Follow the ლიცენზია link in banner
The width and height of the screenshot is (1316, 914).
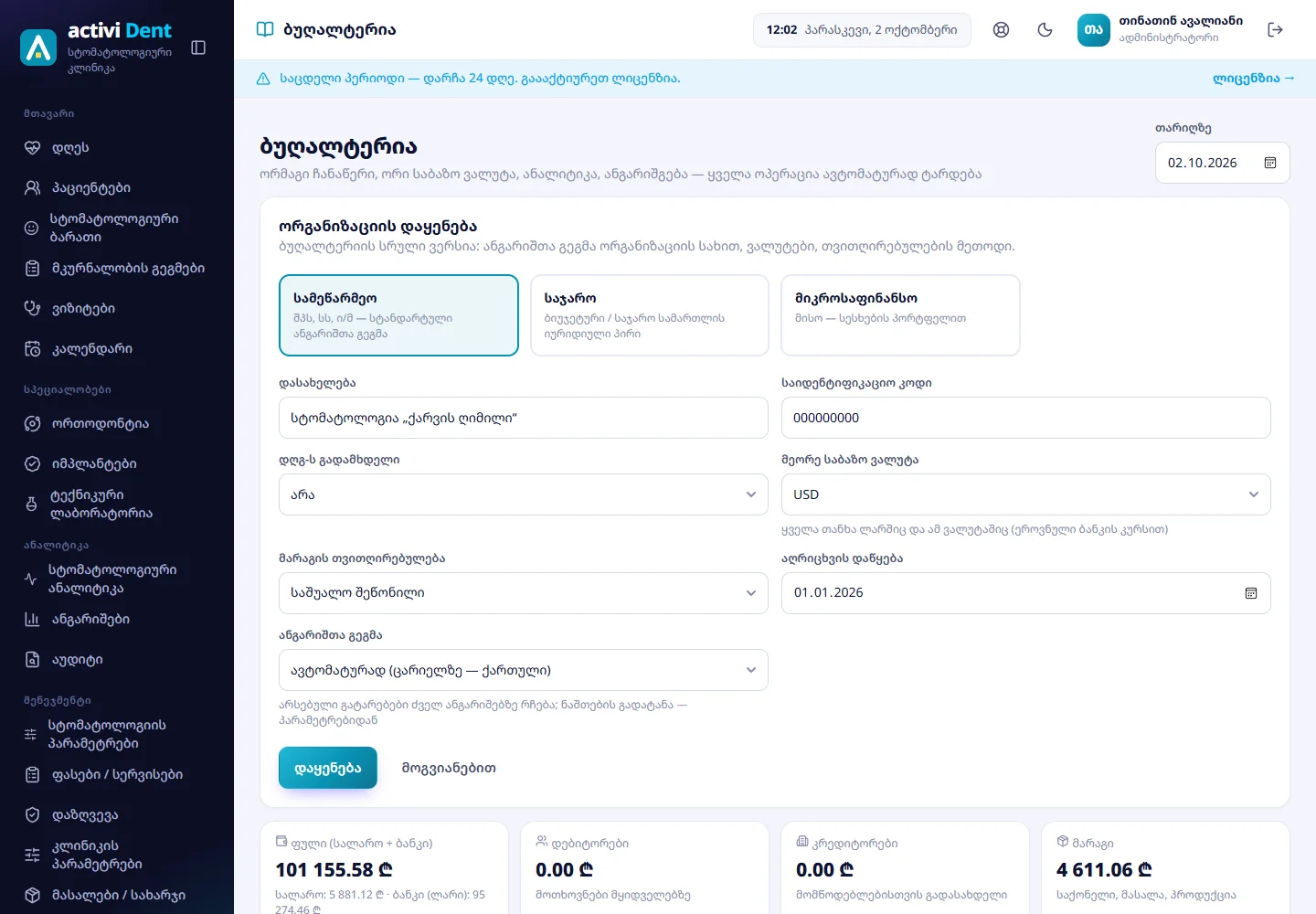pos(1253,79)
